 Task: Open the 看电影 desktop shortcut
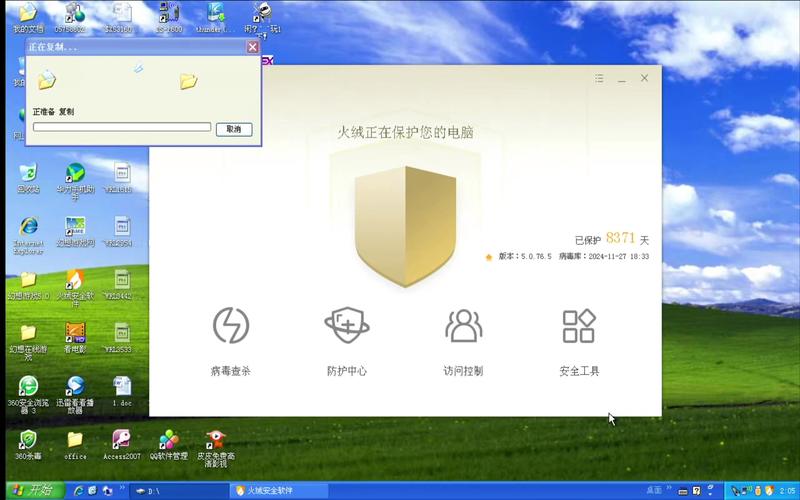pyautogui.click(x=75, y=338)
